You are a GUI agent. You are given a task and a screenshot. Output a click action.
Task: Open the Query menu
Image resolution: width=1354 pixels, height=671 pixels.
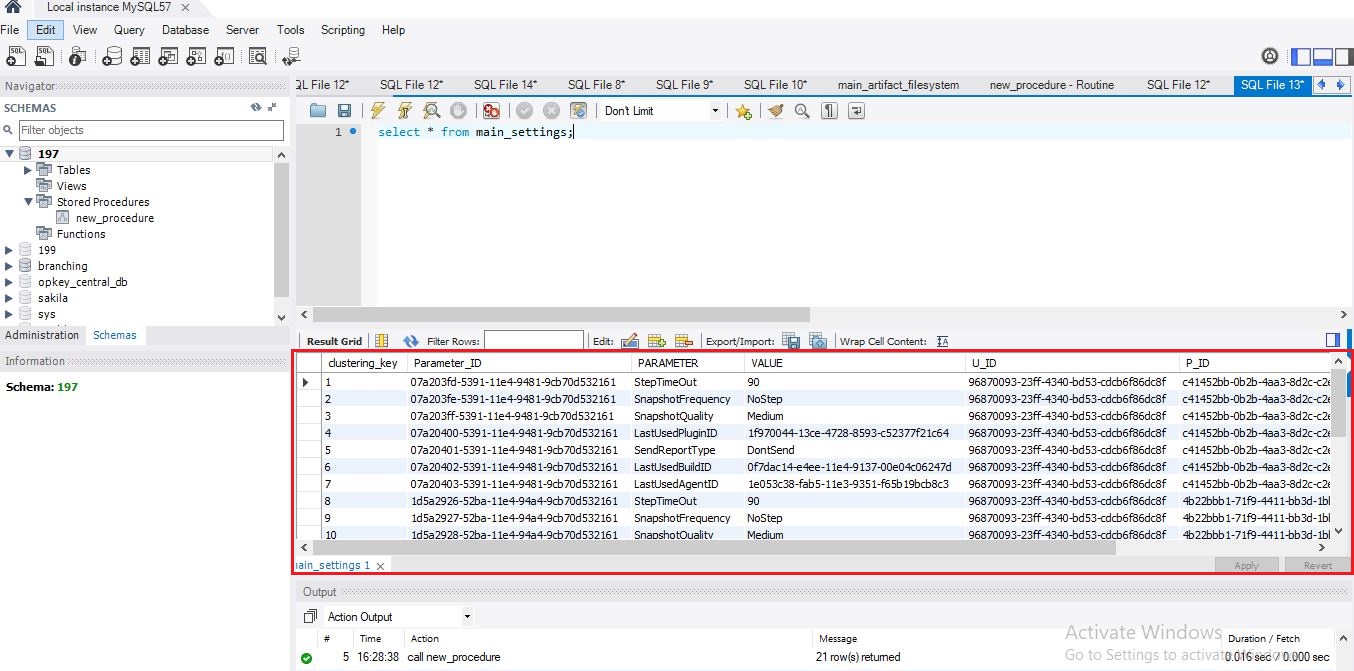click(129, 30)
